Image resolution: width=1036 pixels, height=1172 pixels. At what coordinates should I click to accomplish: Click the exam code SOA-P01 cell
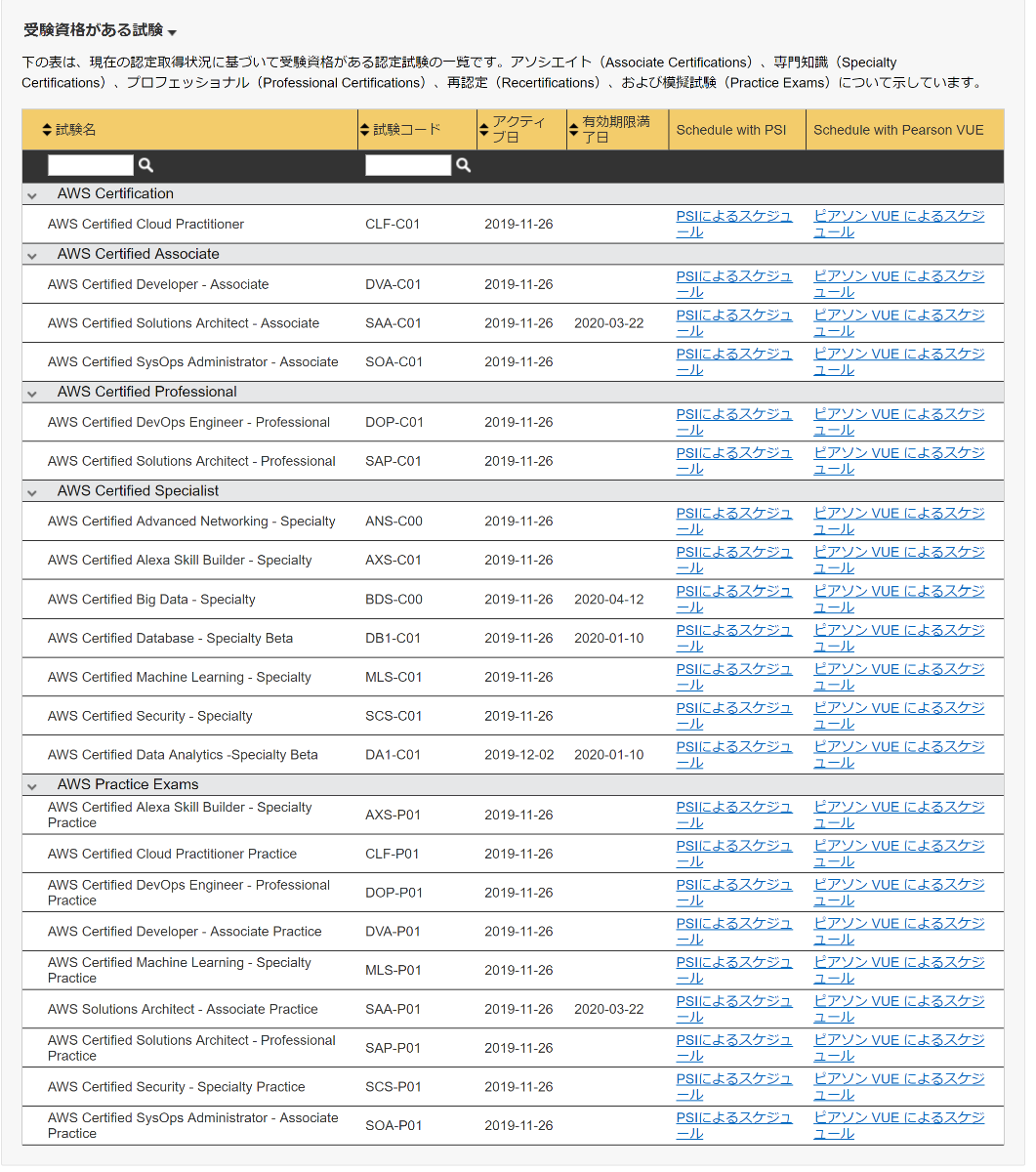[394, 1125]
